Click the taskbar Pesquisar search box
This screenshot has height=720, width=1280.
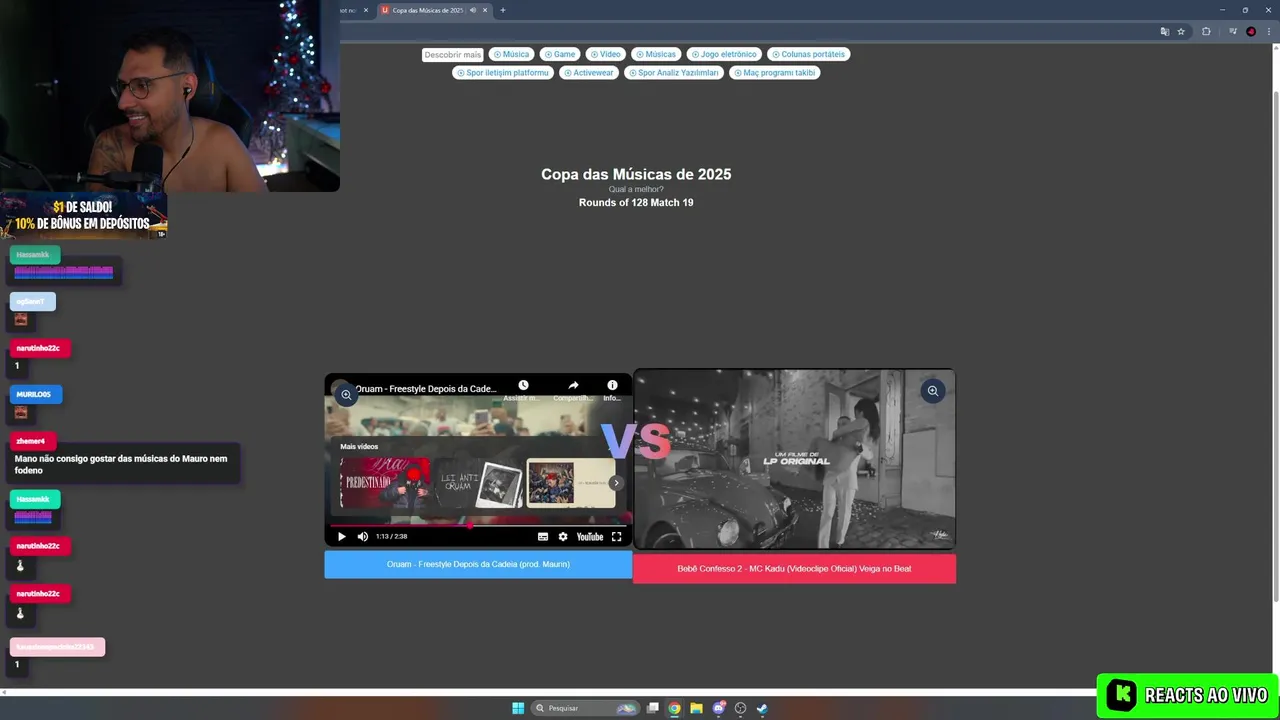585,708
